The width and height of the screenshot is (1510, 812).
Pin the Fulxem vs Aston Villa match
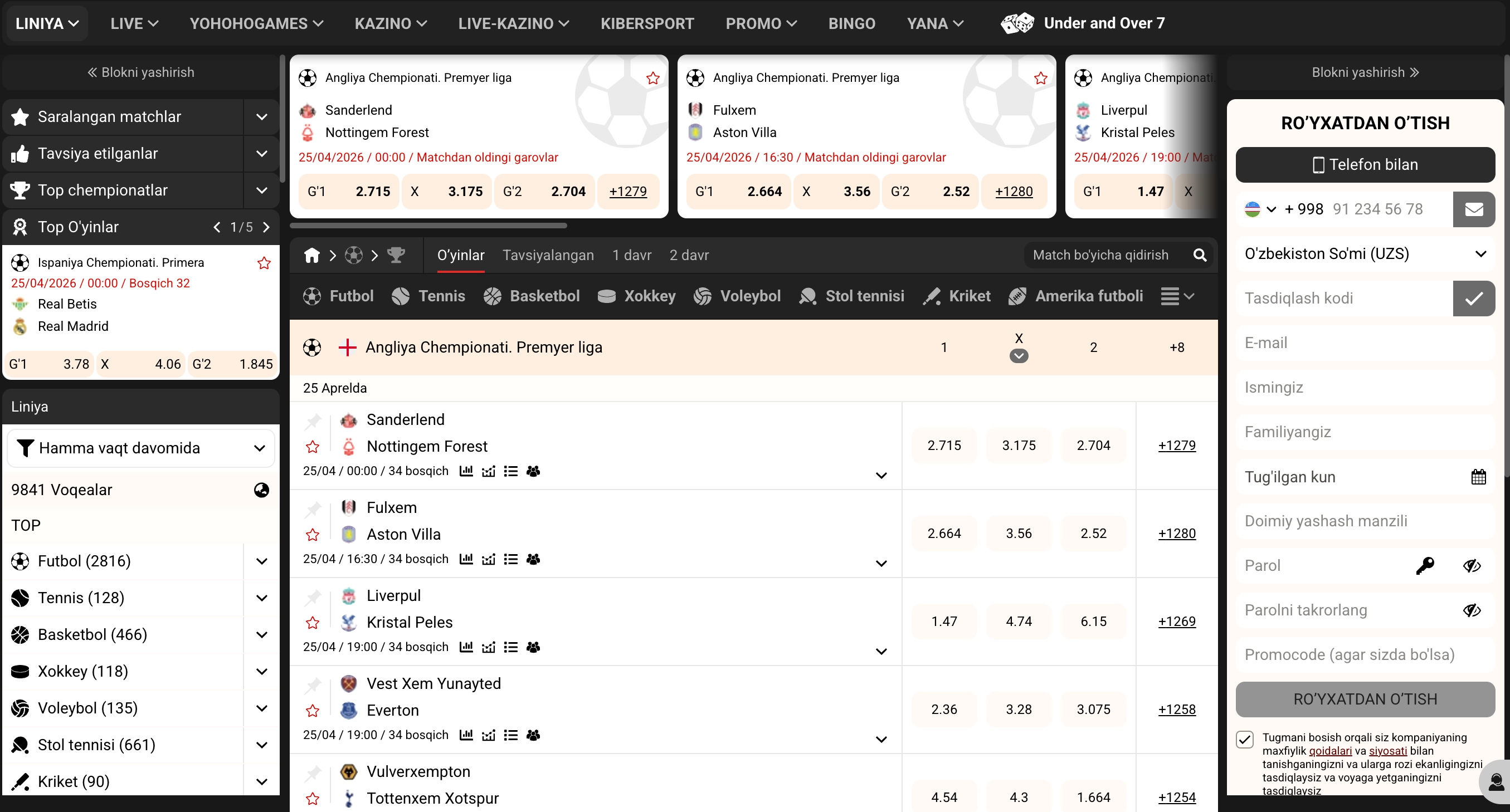pyautogui.click(x=313, y=508)
